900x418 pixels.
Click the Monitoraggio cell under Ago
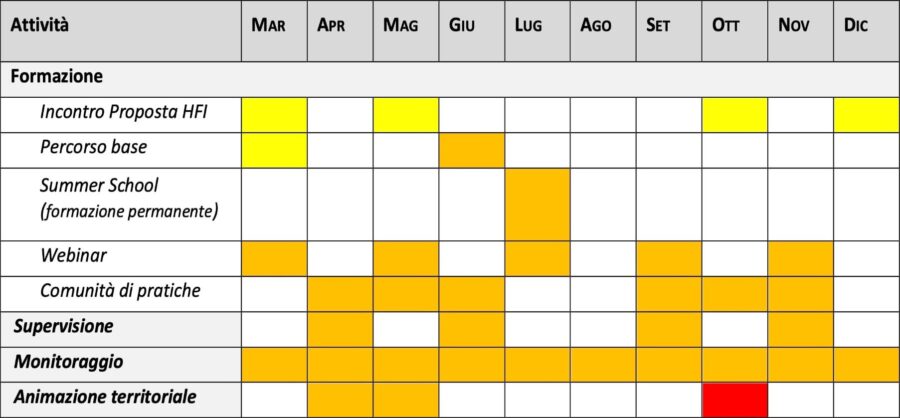click(x=603, y=365)
